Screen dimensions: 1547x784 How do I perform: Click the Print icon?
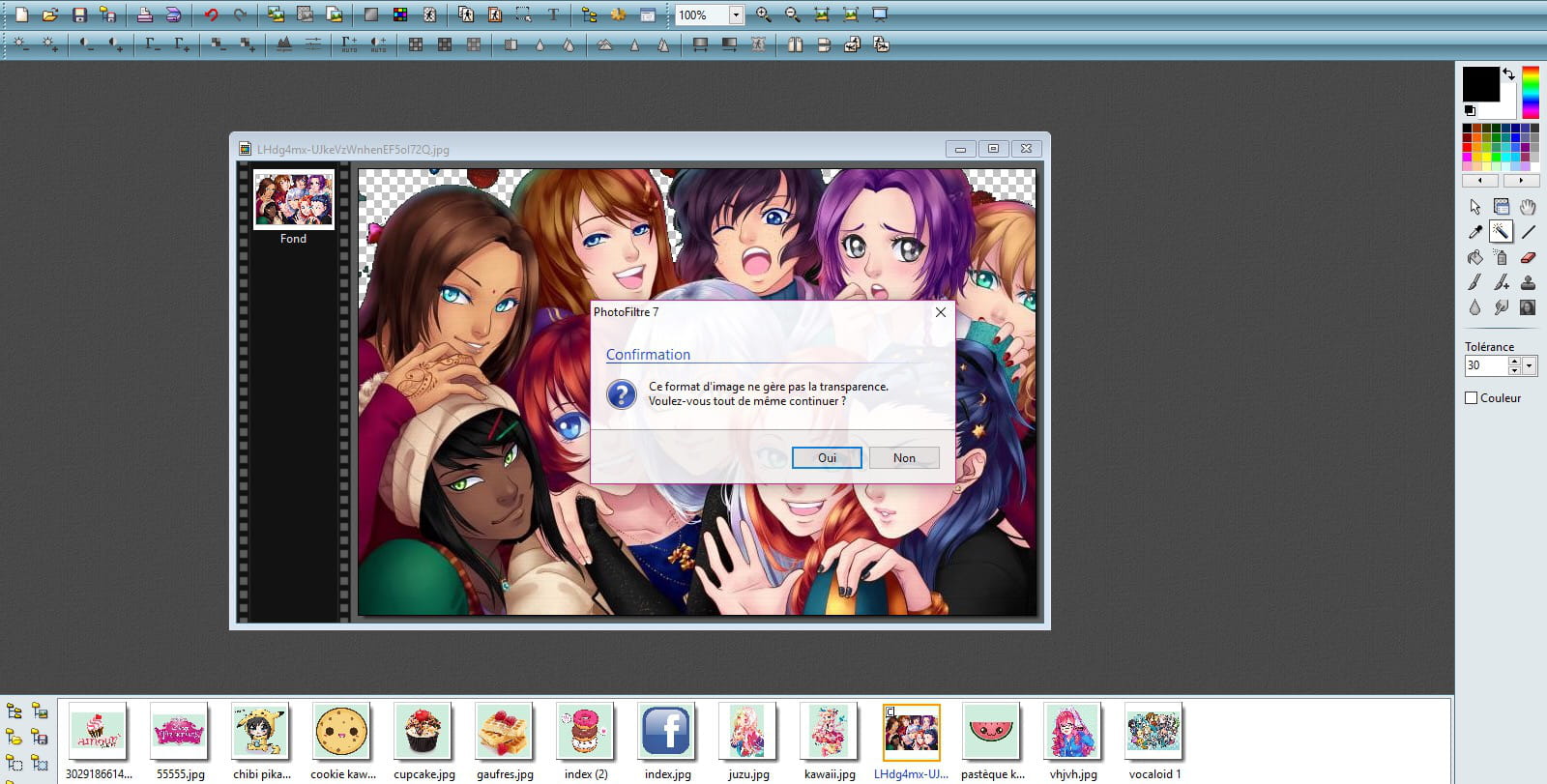point(144,15)
